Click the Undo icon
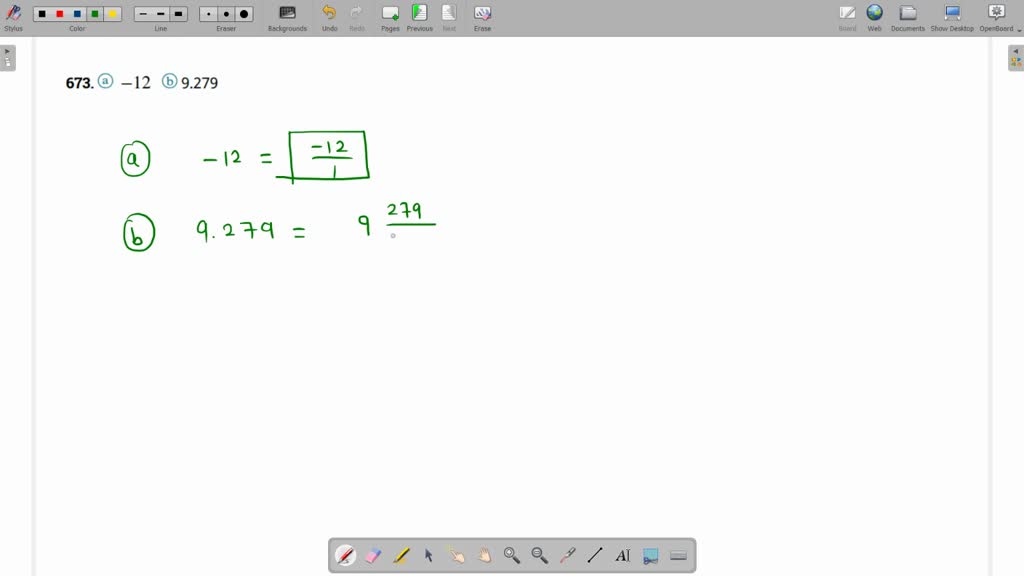The height and width of the screenshot is (576, 1024). click(x=329, y=13)
